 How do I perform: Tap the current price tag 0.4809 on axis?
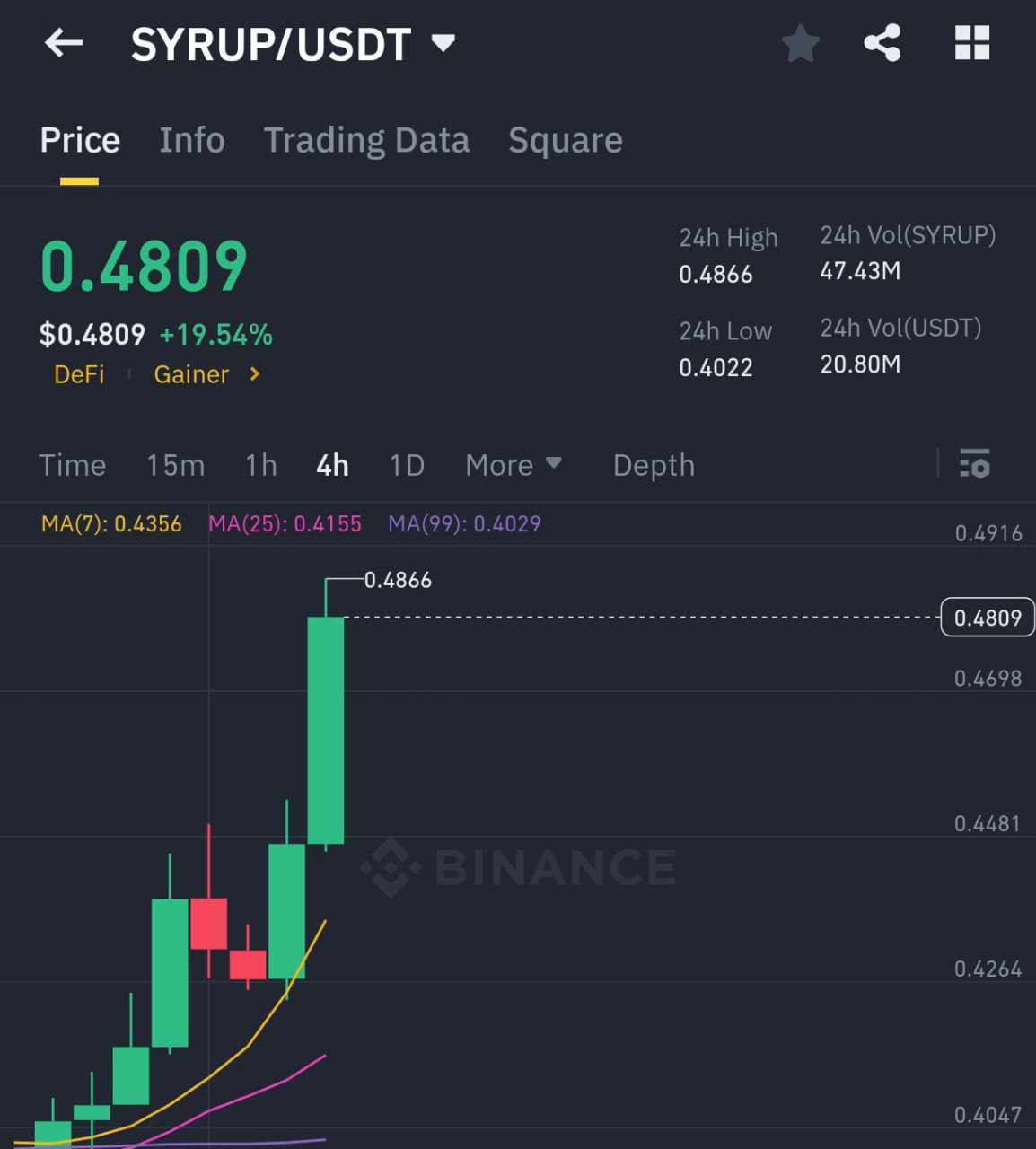click(988, 618)
